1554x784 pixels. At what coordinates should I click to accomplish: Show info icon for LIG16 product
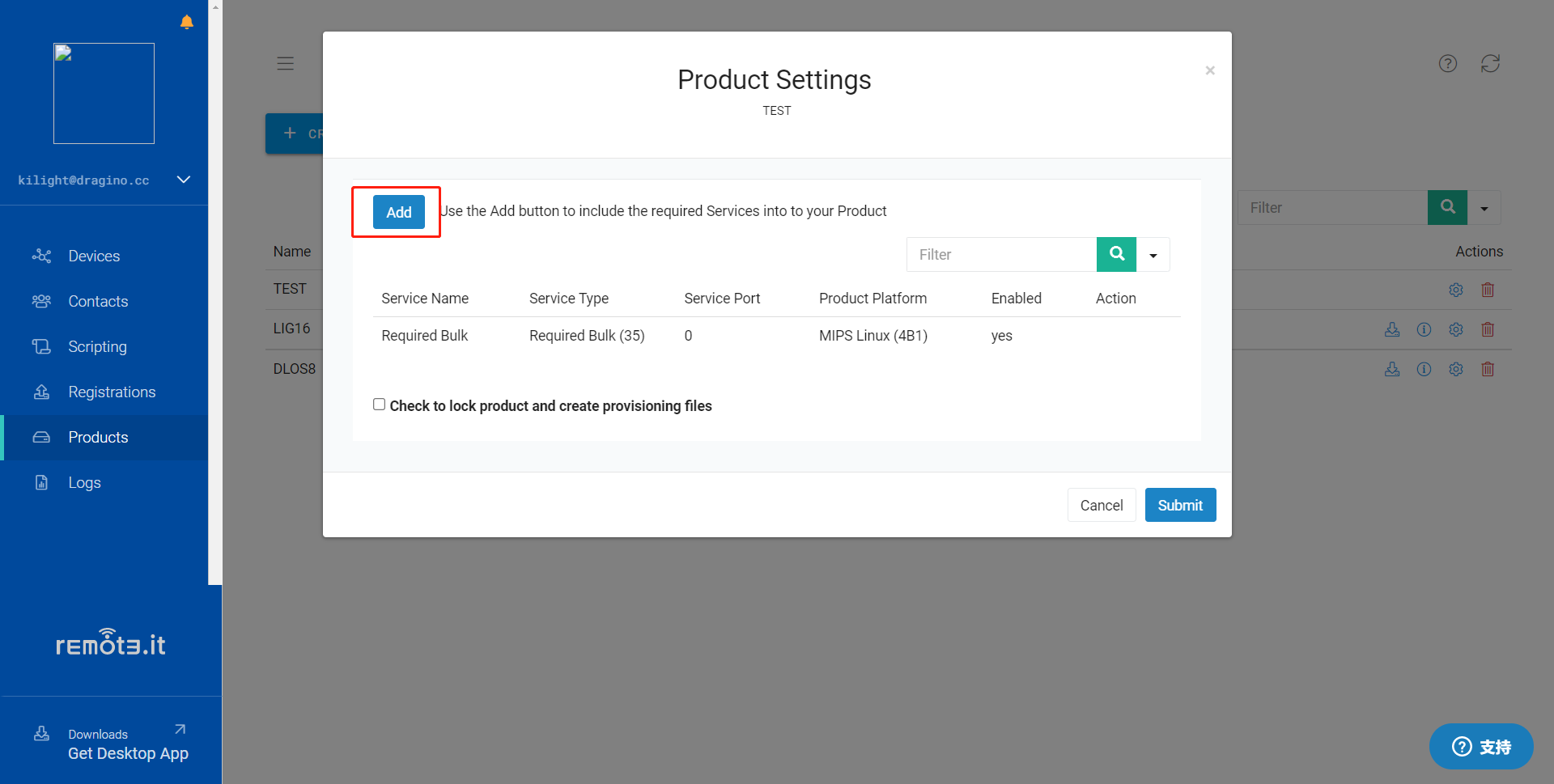point(1424,329)
